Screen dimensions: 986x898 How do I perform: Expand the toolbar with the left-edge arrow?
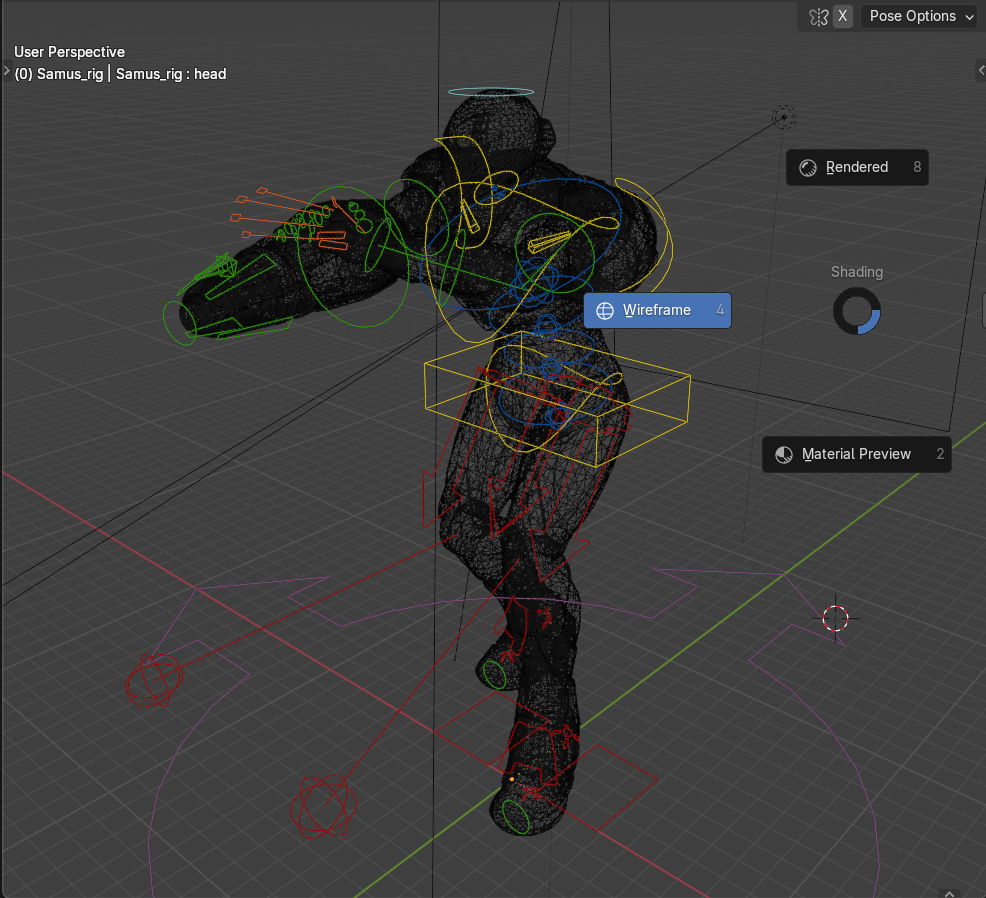point(6,70)
